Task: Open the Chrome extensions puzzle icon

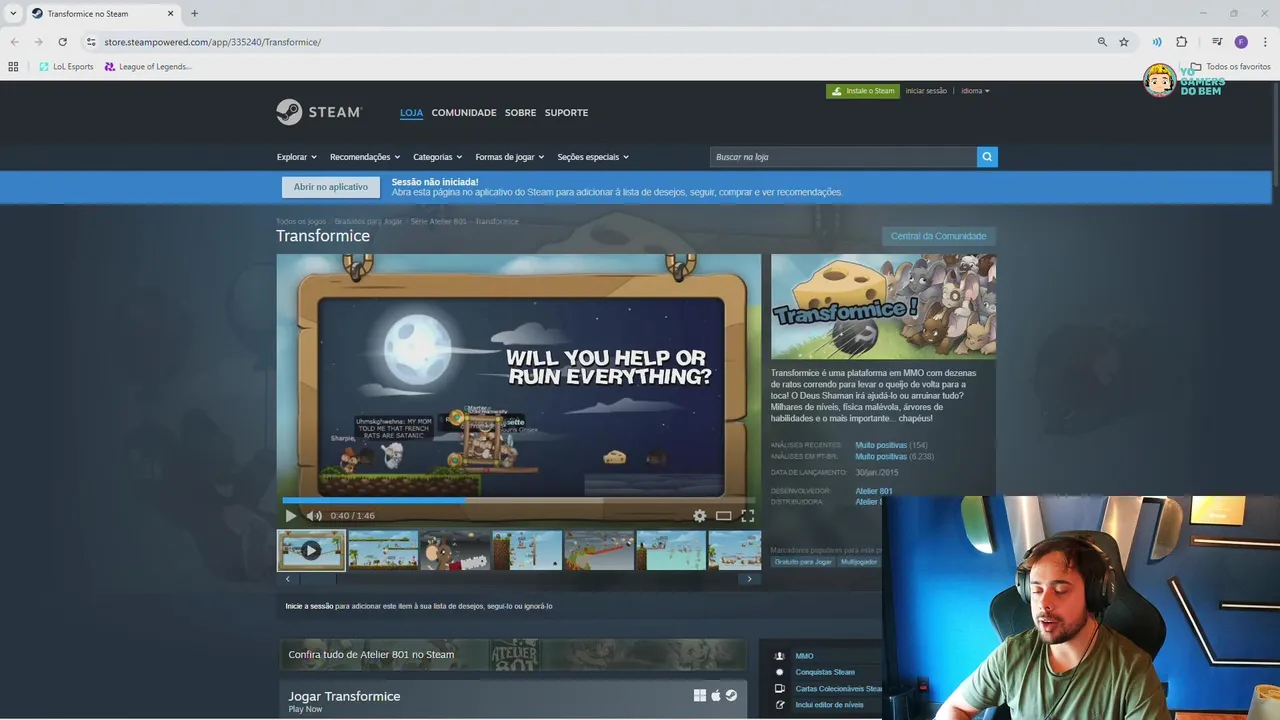Action: coord(1182,42)
